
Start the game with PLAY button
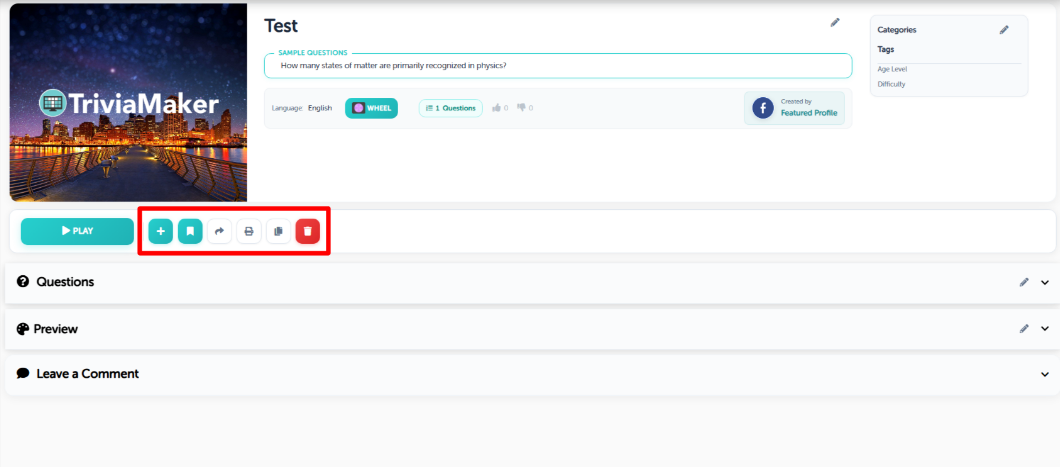tap(77, 231)
